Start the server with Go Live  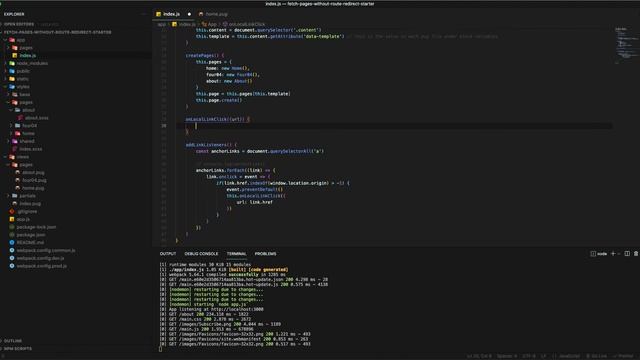coord(596,356)
